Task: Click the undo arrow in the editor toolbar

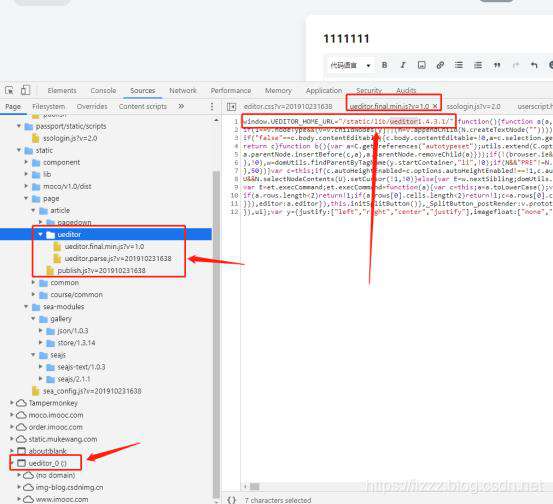Action: 534,65
